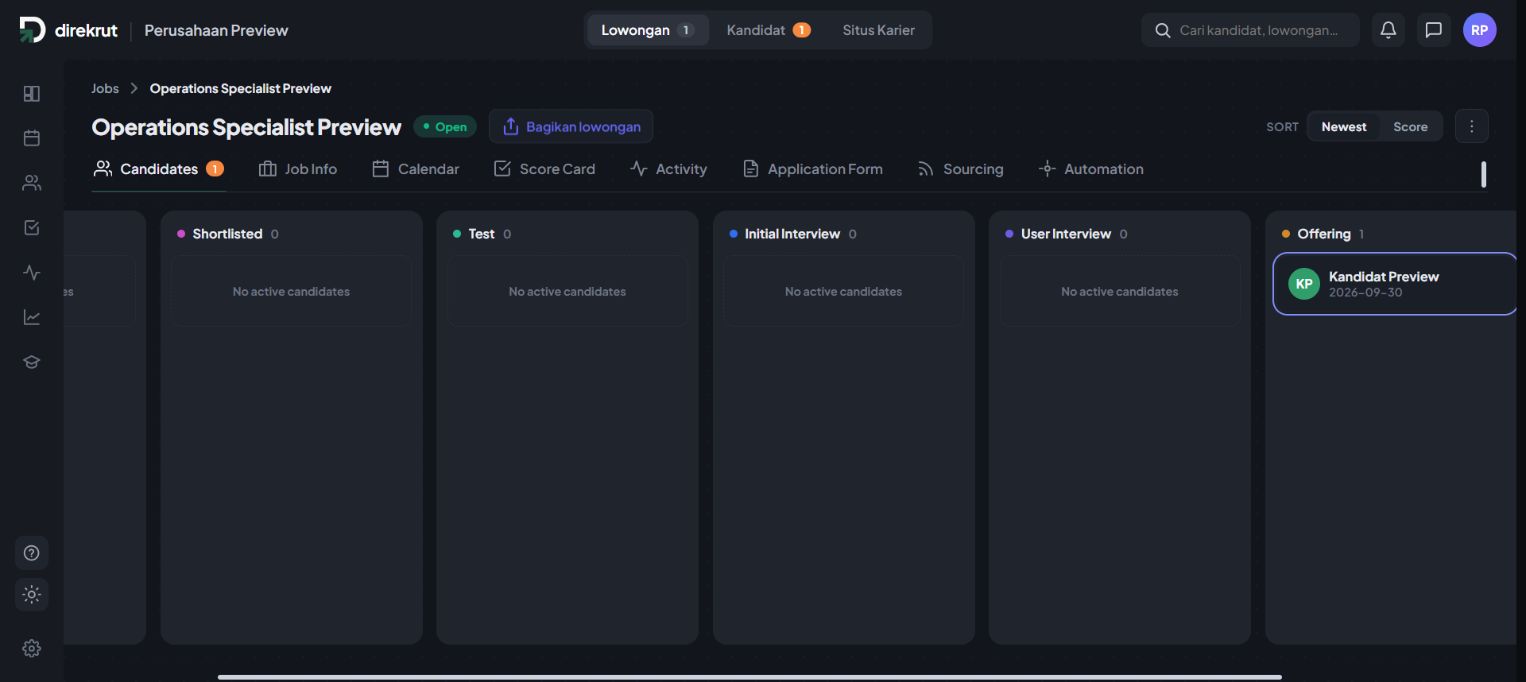Click the green Open status badge
Viewport: 1526px width, 682px height.
pyautogui.click(x=445, y=127)
